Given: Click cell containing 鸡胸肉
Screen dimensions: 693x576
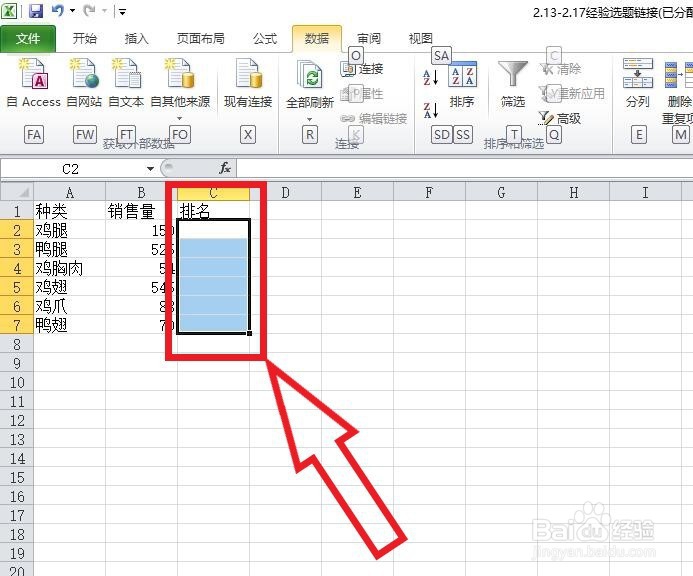Looking at the screenshot, I should [x=70, y=268].
